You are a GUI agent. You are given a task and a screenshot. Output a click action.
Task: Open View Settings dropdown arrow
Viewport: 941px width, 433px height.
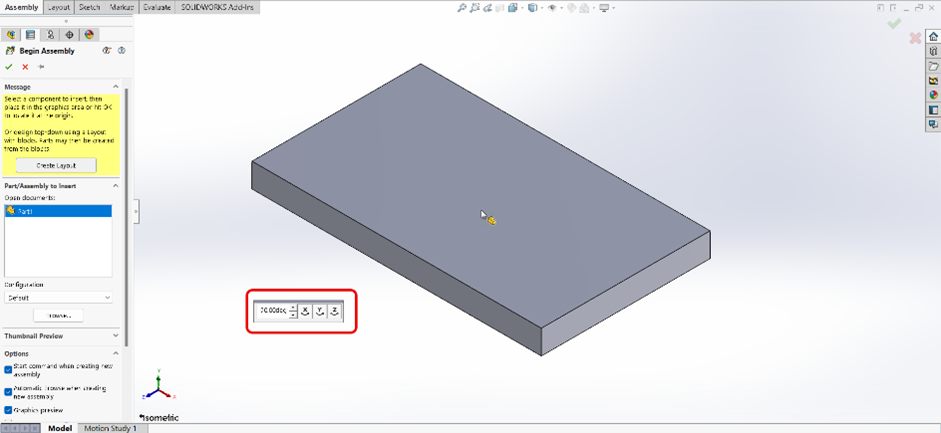[x=613, y=8]
